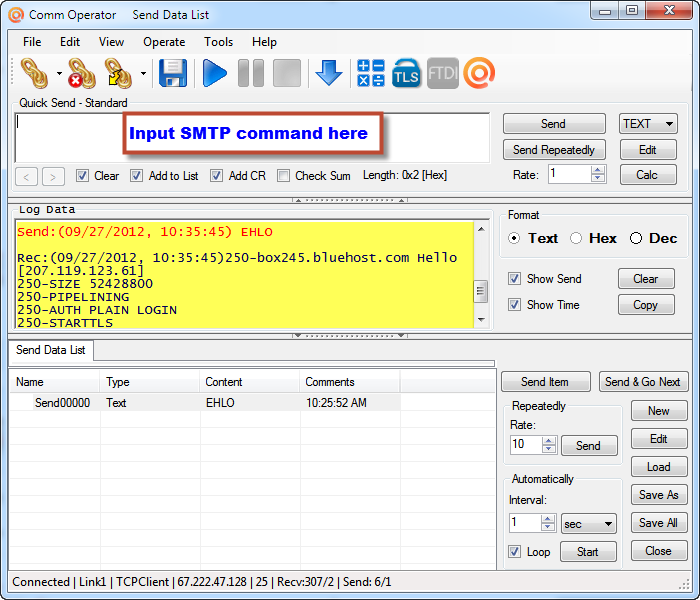This screenshot has height=600, width=700.
Task: Click Send Item button
Action: [546, 382]
